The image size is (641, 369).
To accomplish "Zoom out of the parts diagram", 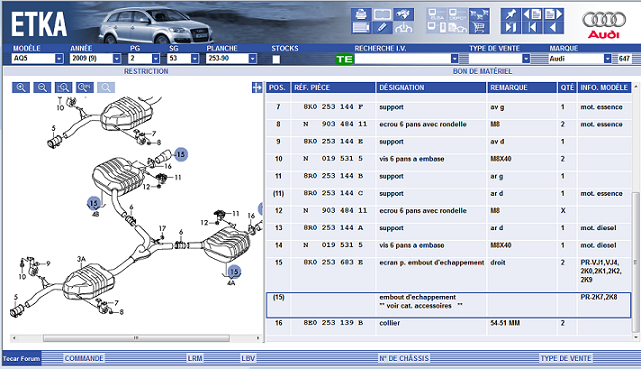I will 42,87.
